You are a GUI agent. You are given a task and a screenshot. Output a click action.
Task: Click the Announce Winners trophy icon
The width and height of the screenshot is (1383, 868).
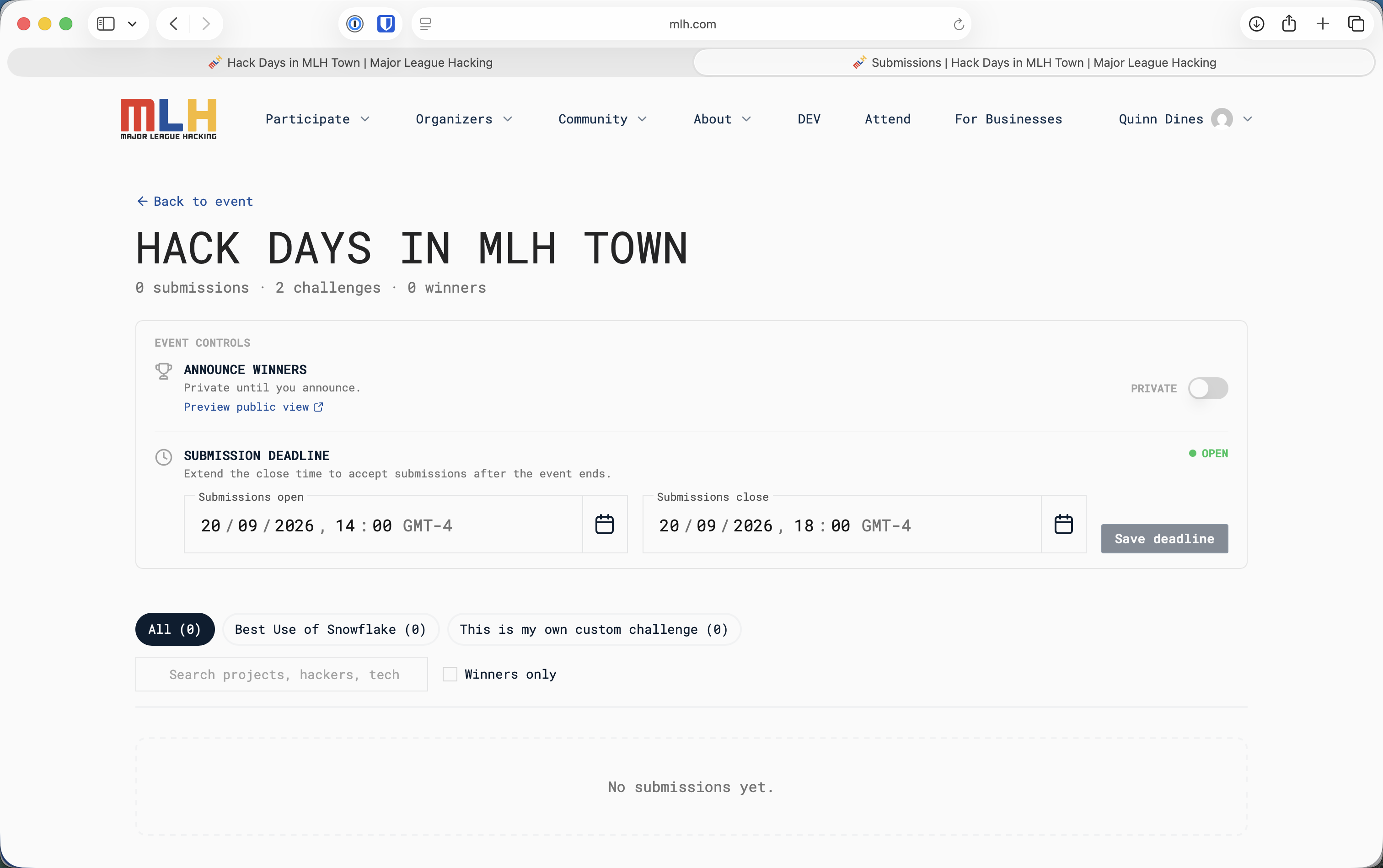click(164, 371)
